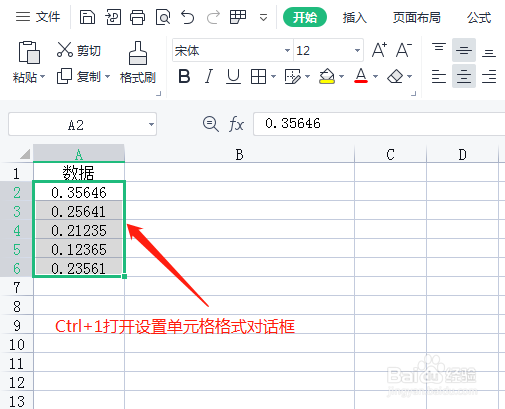Redo the last undone action

click(x=213, y=17)
